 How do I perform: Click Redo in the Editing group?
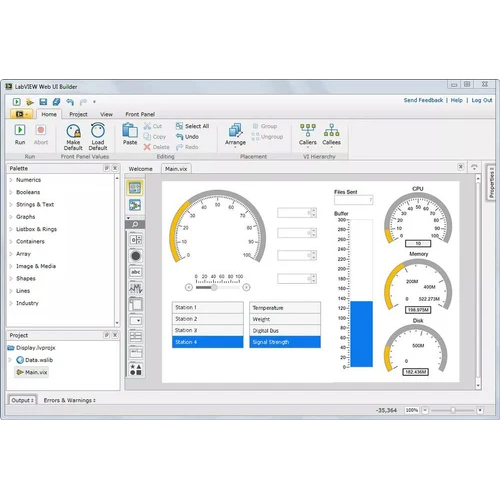coord(187,147)
